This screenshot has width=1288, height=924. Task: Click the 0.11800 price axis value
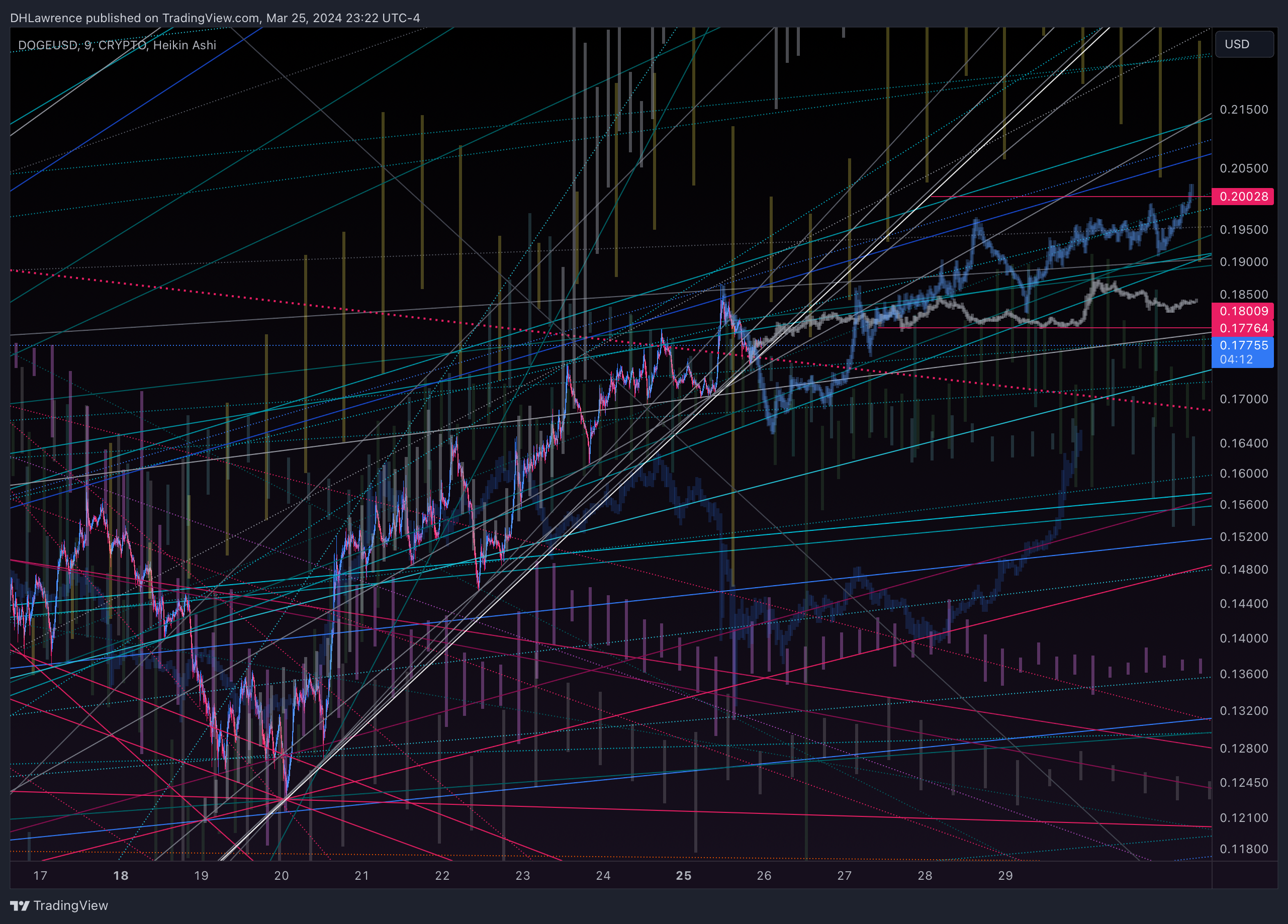pos(1244,849)
